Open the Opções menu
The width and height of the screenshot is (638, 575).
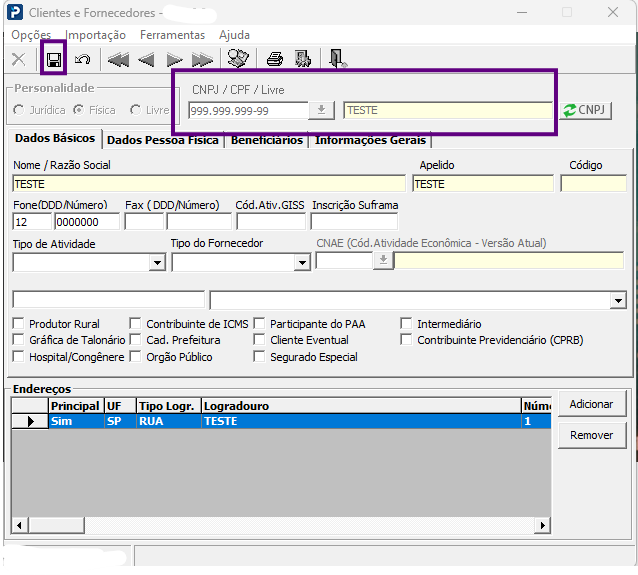tap(31, 35)
